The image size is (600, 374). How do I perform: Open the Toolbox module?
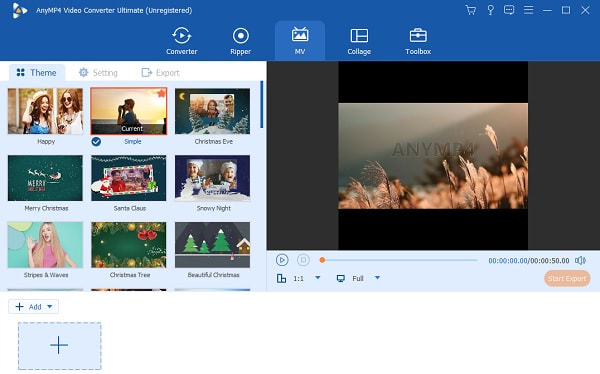(x=418, y=41)
